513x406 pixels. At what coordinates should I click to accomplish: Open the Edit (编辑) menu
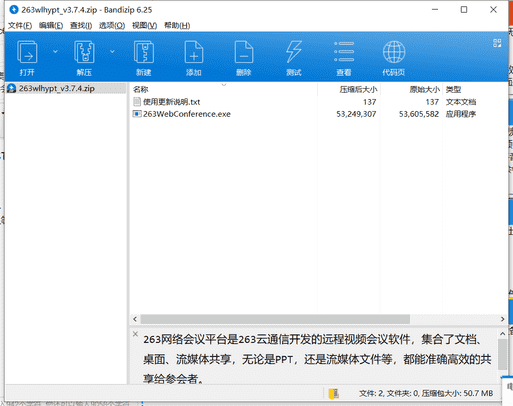coord(51,25)
